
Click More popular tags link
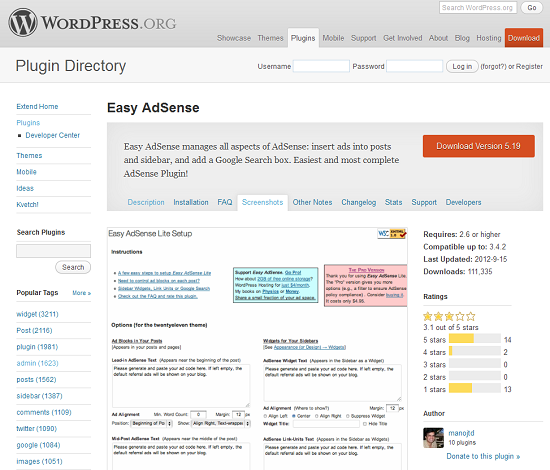point(81,293)
